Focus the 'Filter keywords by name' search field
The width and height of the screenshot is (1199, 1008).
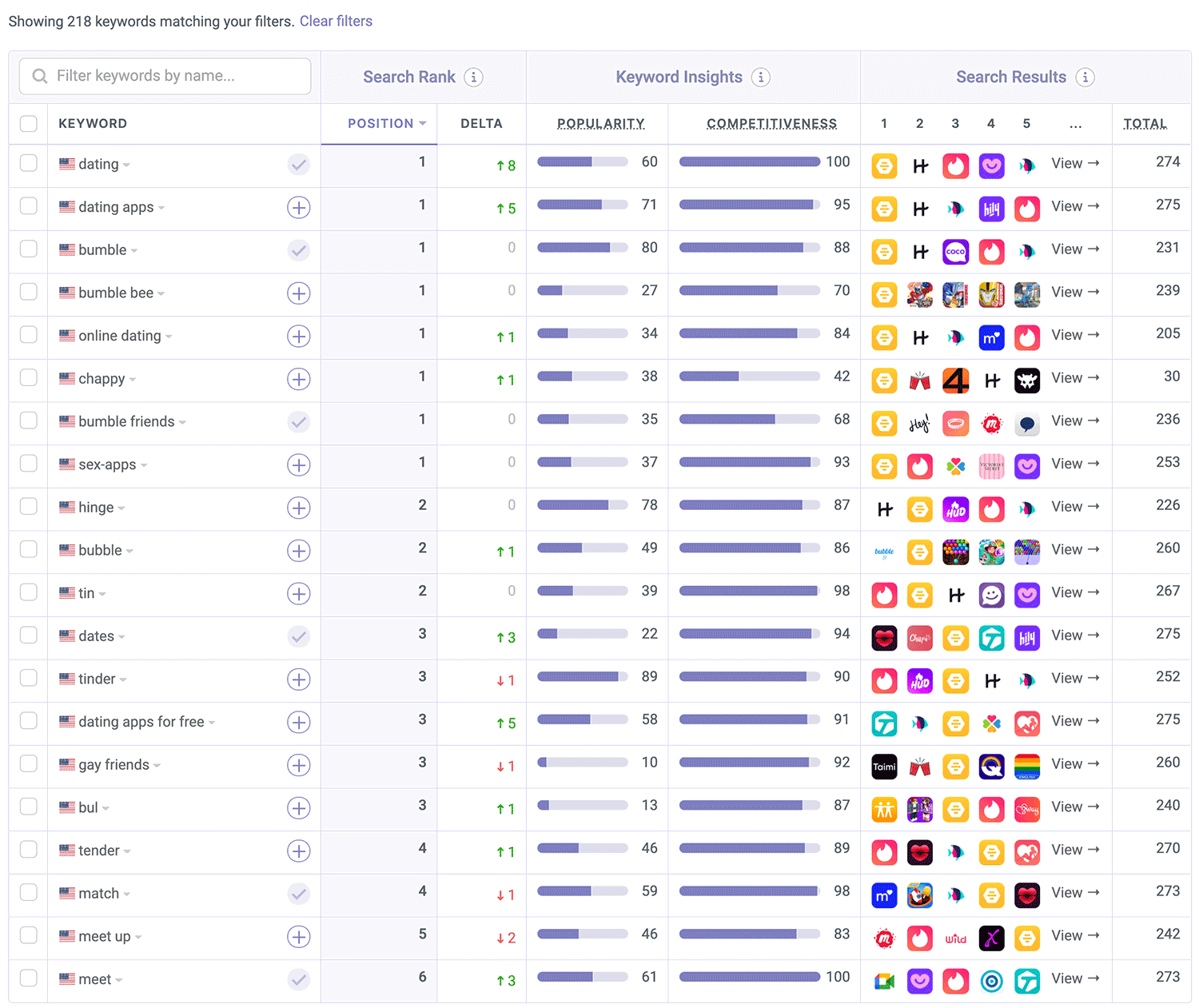click(x=165, y=77)
